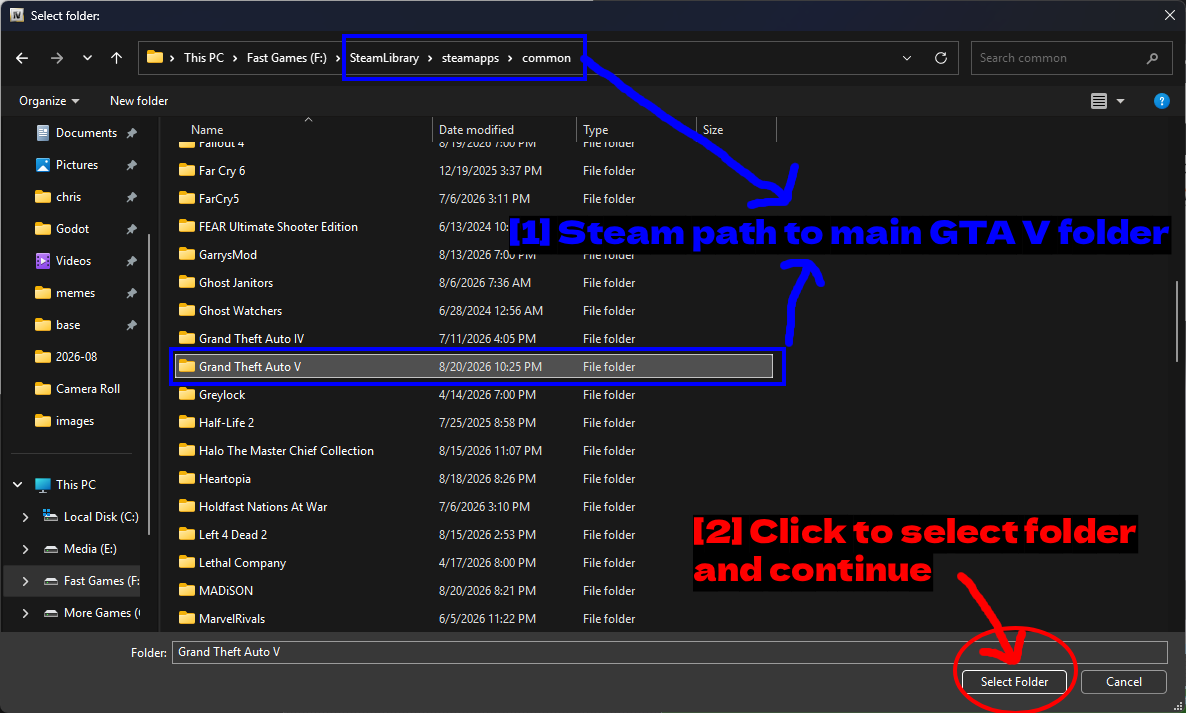Image resolution: width=1186 pixels, height=713 pixels.
Task: Open the Pictures quick access item
Action: pos(76,165)
